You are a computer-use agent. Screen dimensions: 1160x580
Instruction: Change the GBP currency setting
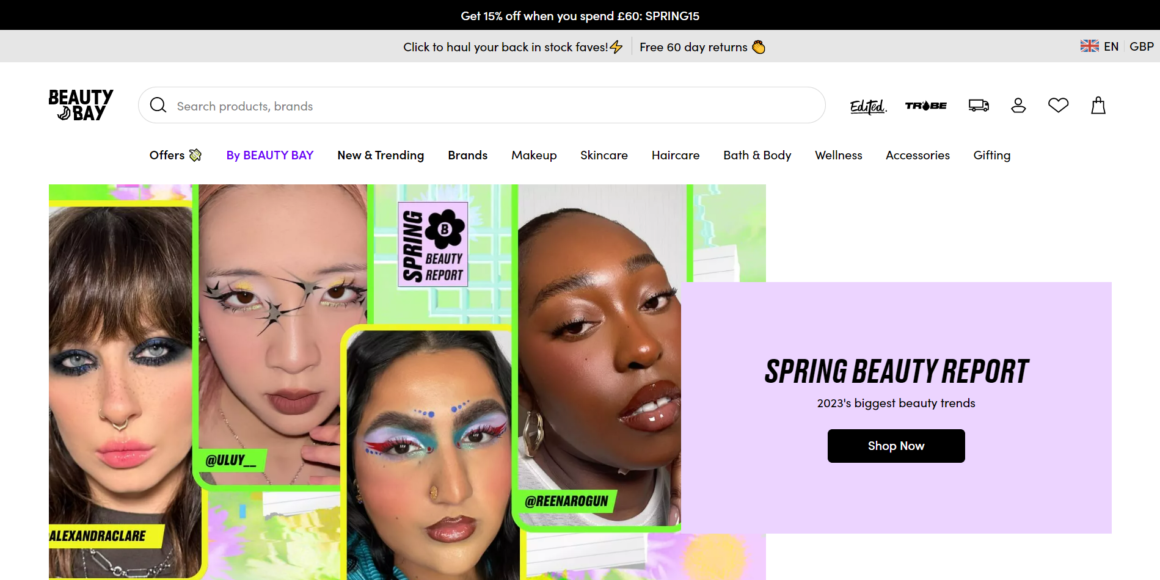[1142, 46]
